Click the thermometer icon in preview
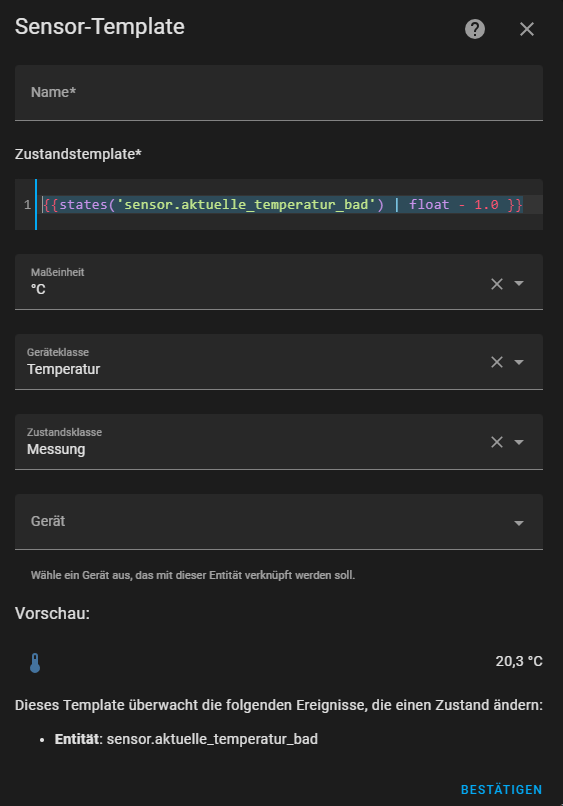This screenshot has width=563, height=806. click(x=35, y=663)
